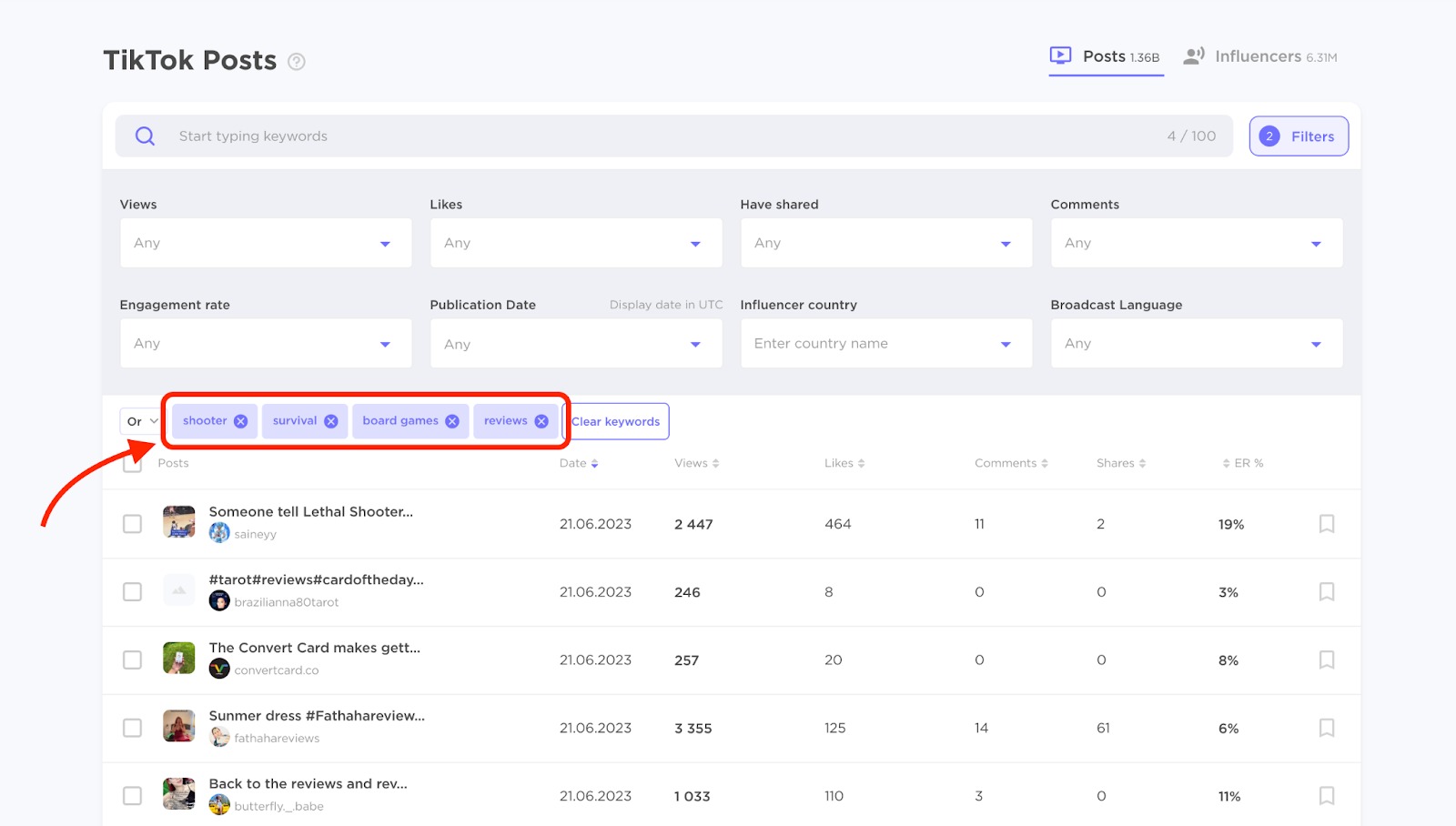1456x826 pixels.
Task: Open the Influencer country dropdown
Action: (x=886, y=344)
